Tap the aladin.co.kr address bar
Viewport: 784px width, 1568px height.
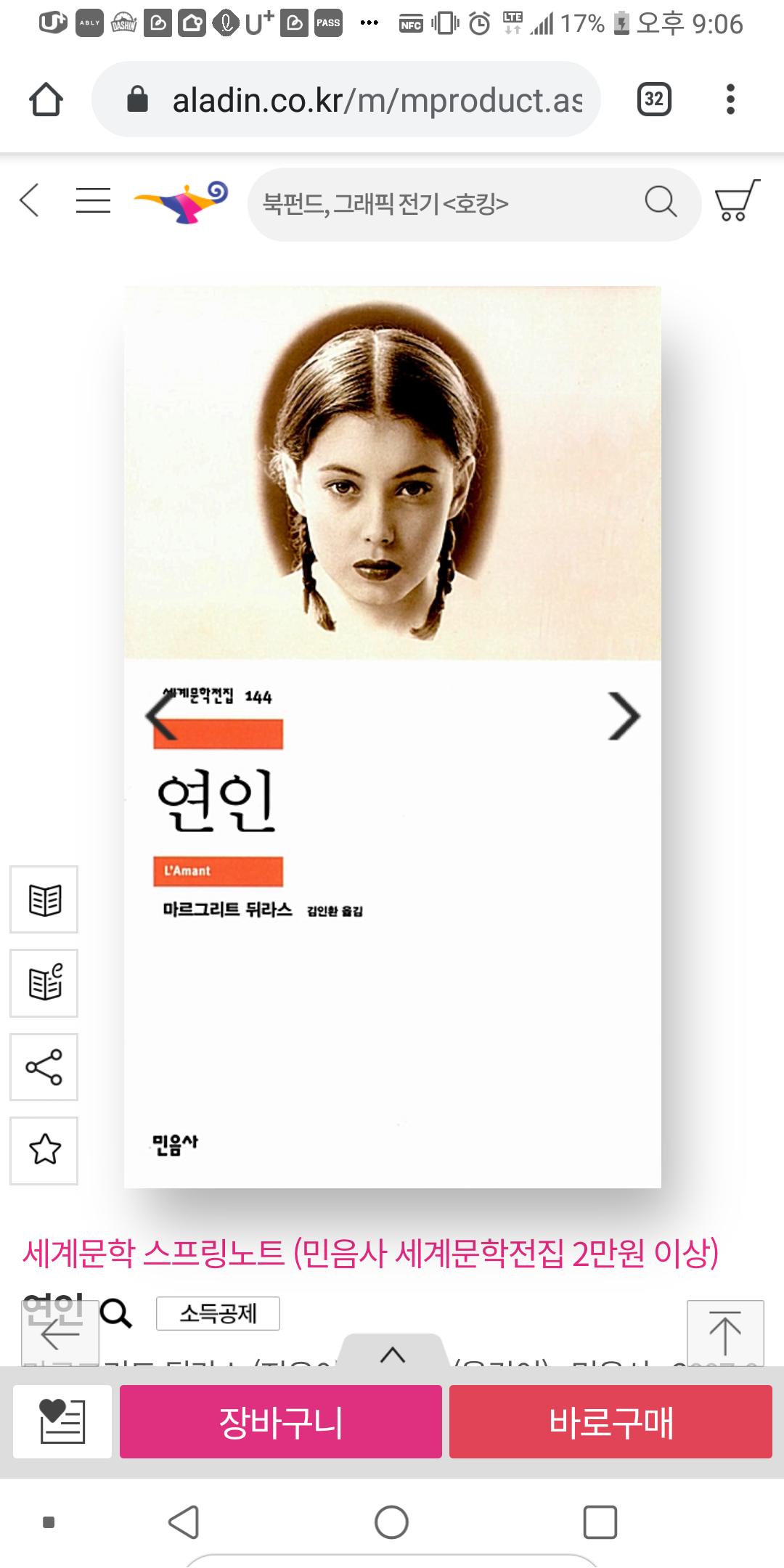coord(346,99)
